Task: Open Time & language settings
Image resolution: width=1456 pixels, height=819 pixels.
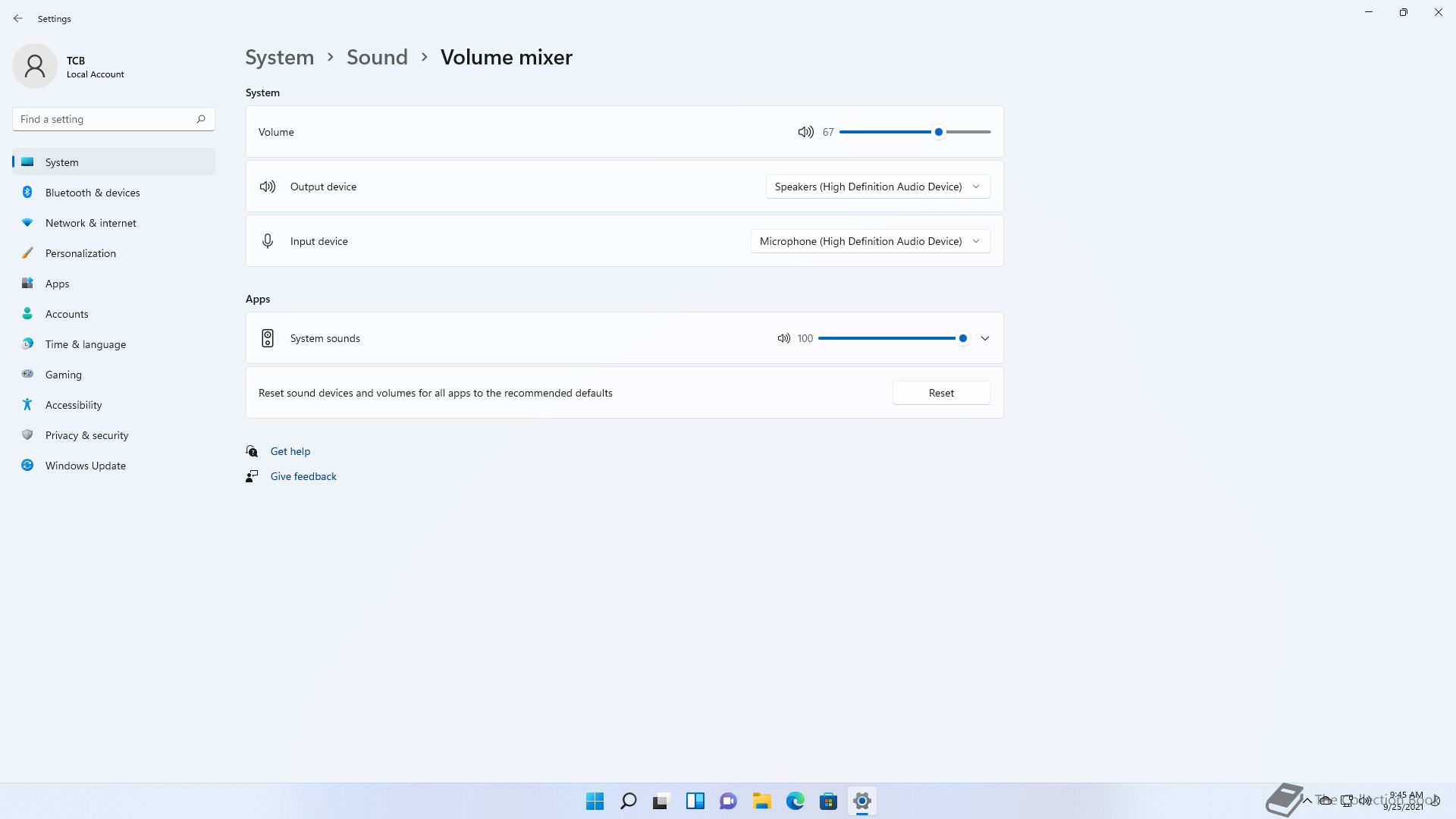Action: [114, 344]
